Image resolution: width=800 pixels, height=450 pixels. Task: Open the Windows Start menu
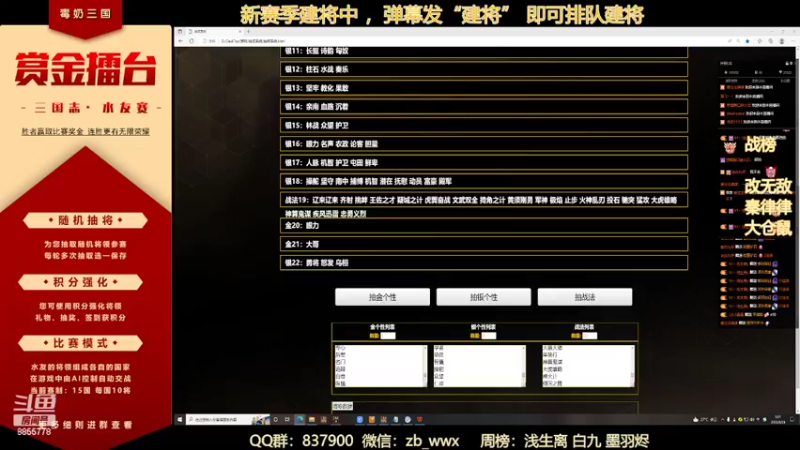180,419
